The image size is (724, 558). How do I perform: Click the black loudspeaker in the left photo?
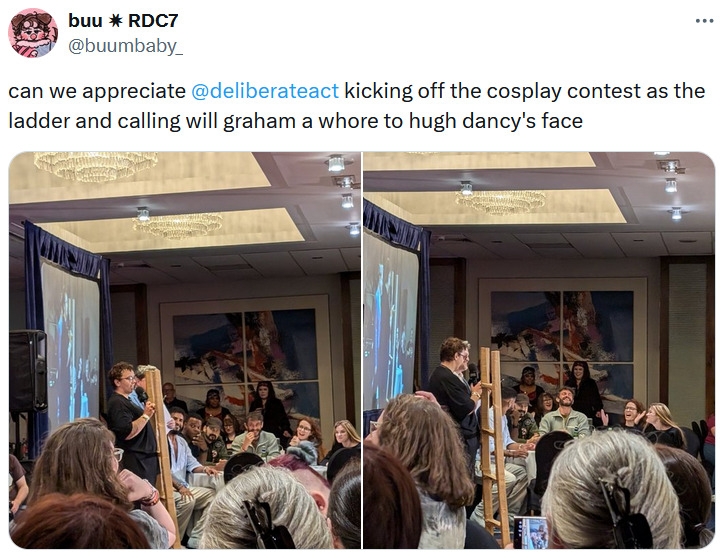pos(28,371)
